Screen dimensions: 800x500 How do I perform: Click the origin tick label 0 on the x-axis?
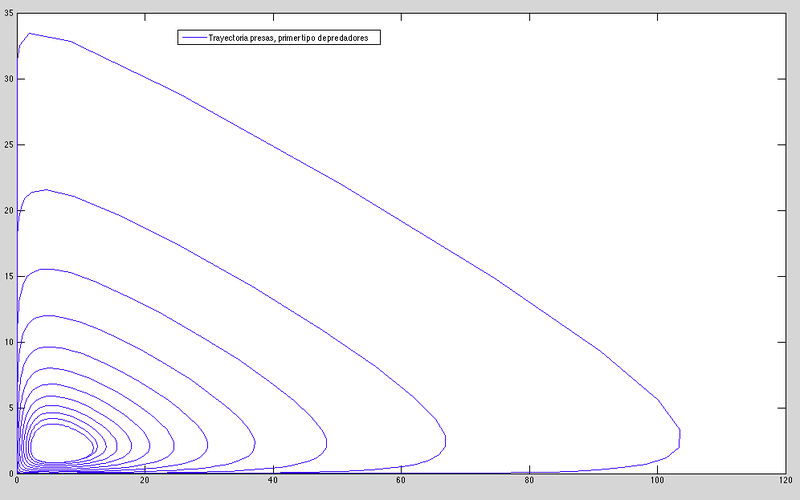18,483
